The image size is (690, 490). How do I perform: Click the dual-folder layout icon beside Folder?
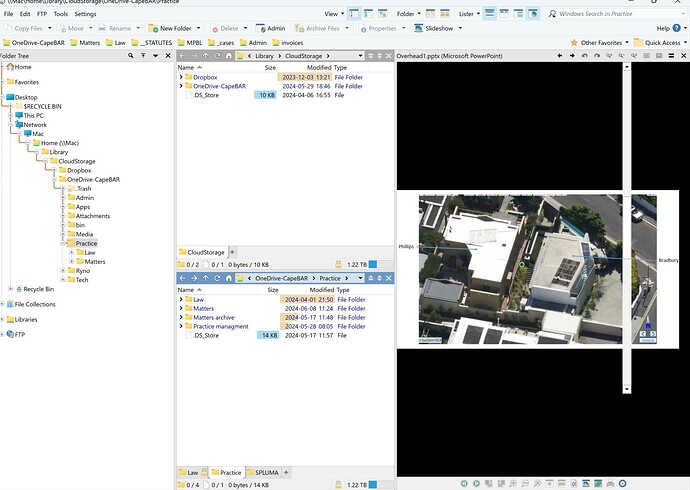click(444, 14)
